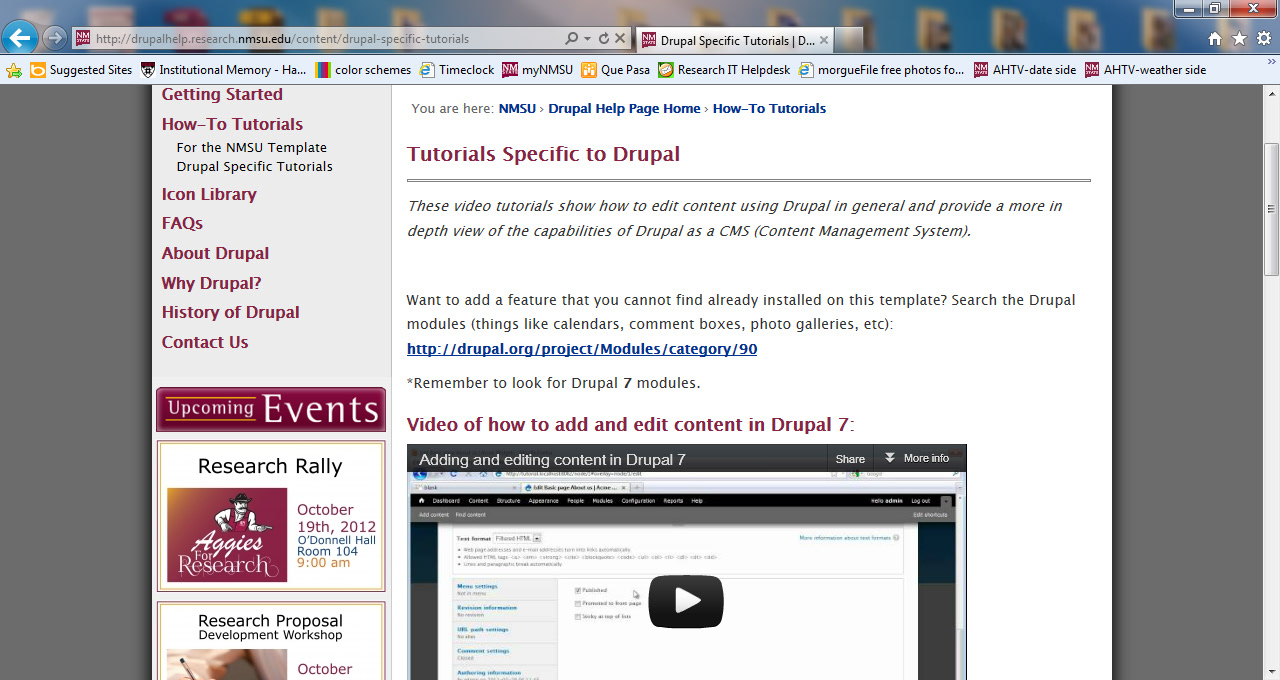This screenshot has height=680, width=1280.
Task: Click the browser Forward arrow button
Action: point(54,39)
